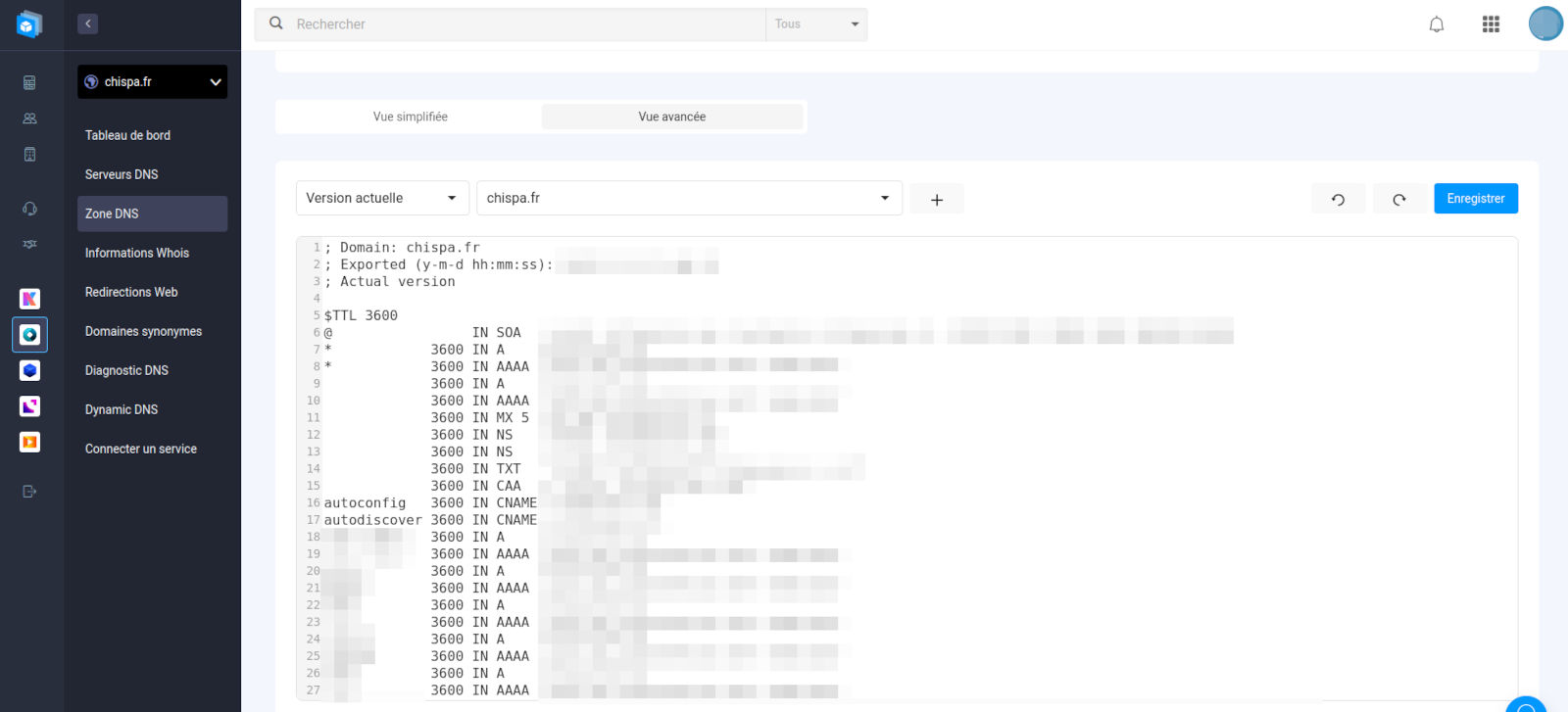Focus the Rechercher search field
The height and width of the screenshot is (712, 1568).
pos(519,24)
